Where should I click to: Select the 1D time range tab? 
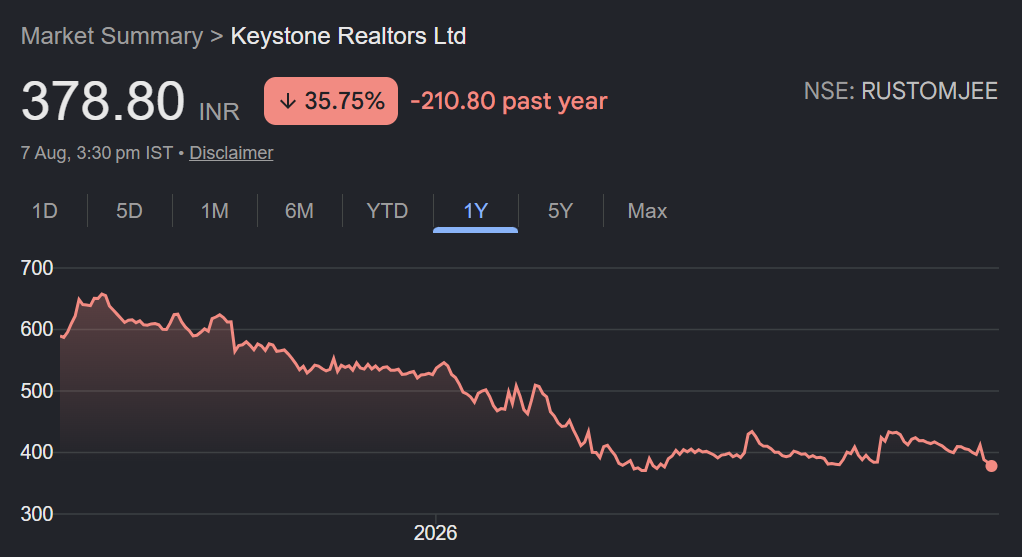click(x=45, y=211)
